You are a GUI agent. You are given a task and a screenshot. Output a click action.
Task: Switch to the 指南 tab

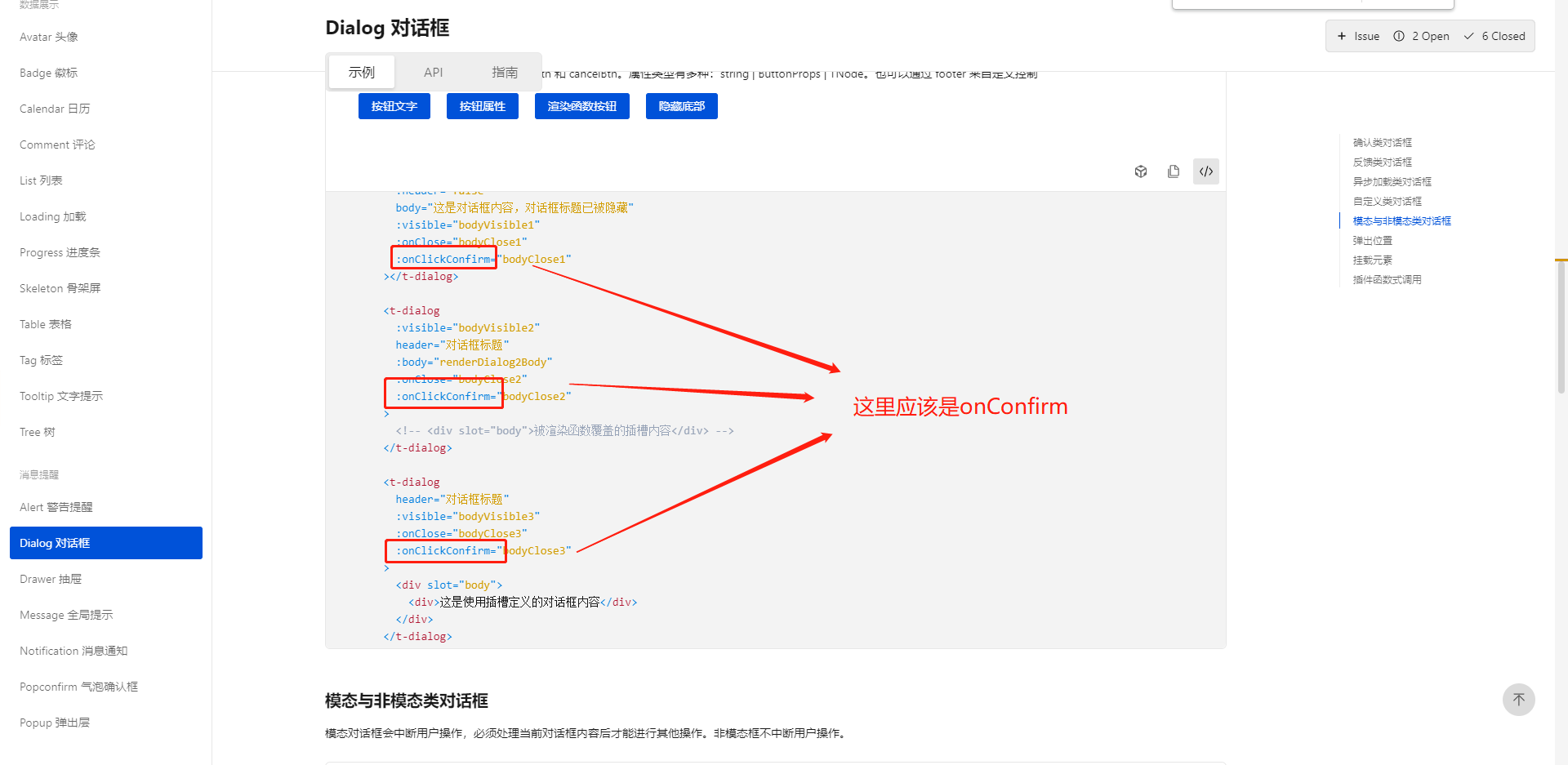[506, 72]
